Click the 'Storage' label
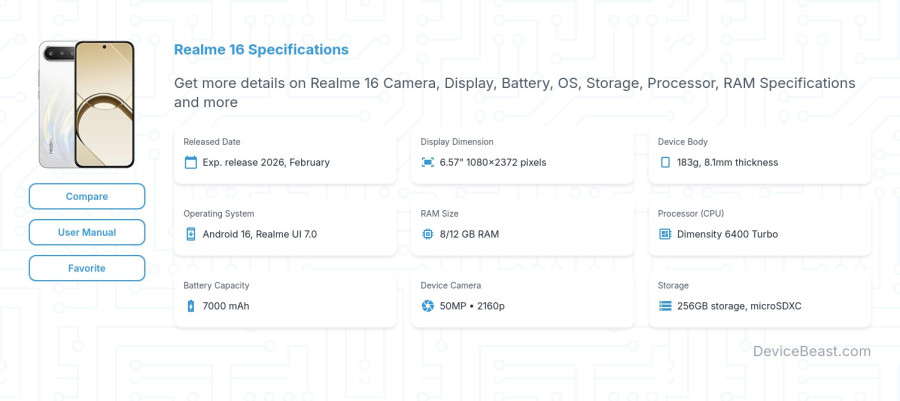 [x=673, y=285]
